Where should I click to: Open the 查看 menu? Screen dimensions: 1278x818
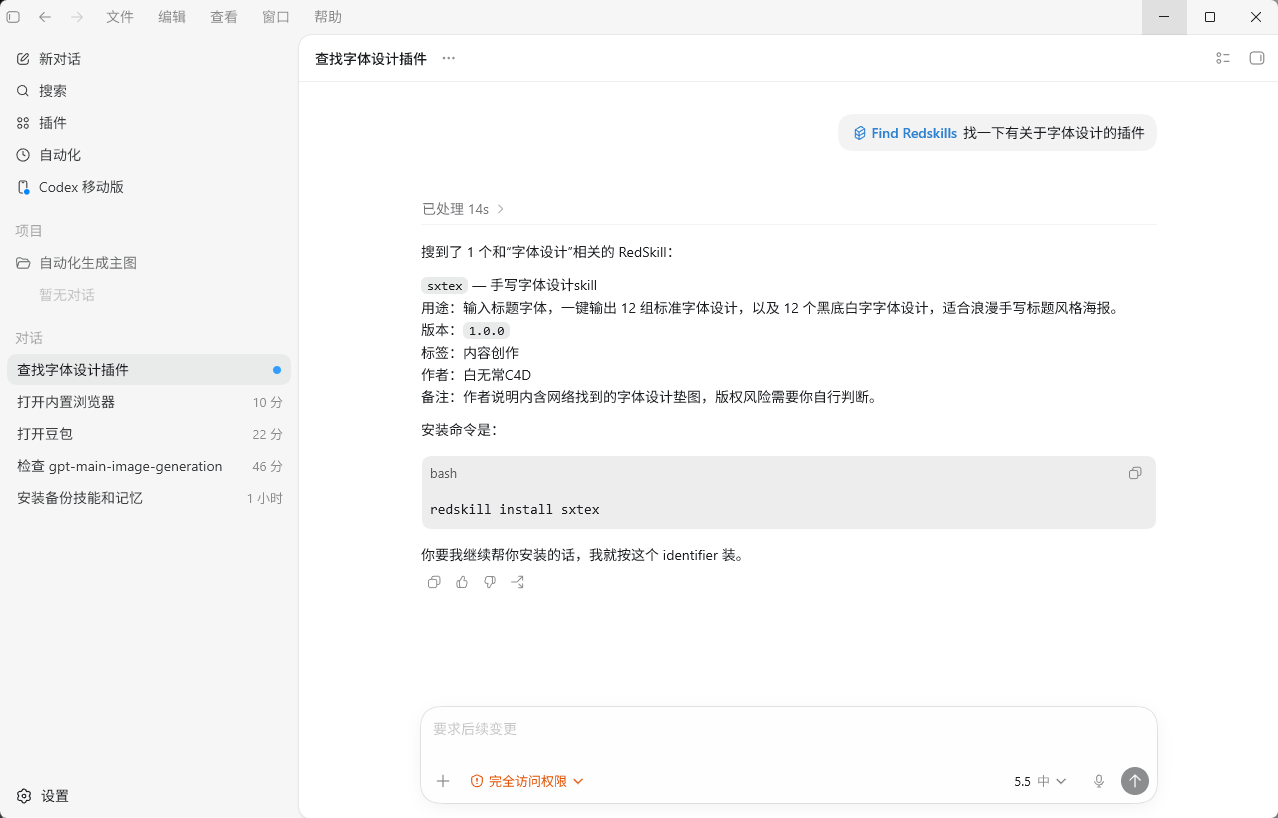(224, 17)
